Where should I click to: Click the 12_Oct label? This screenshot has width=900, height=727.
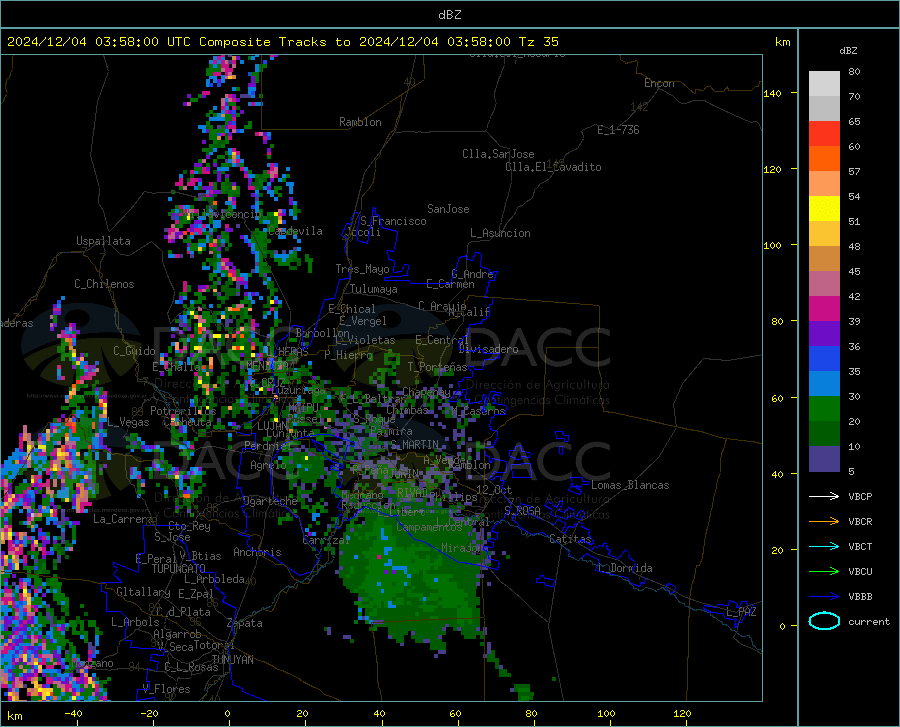click(x=494, y=489)
